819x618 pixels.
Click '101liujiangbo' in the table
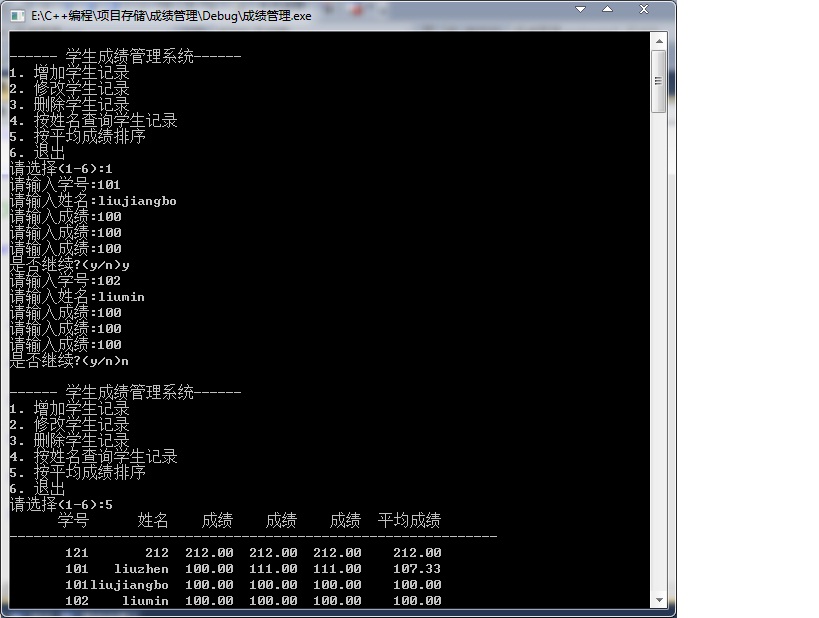click(116, 585)
